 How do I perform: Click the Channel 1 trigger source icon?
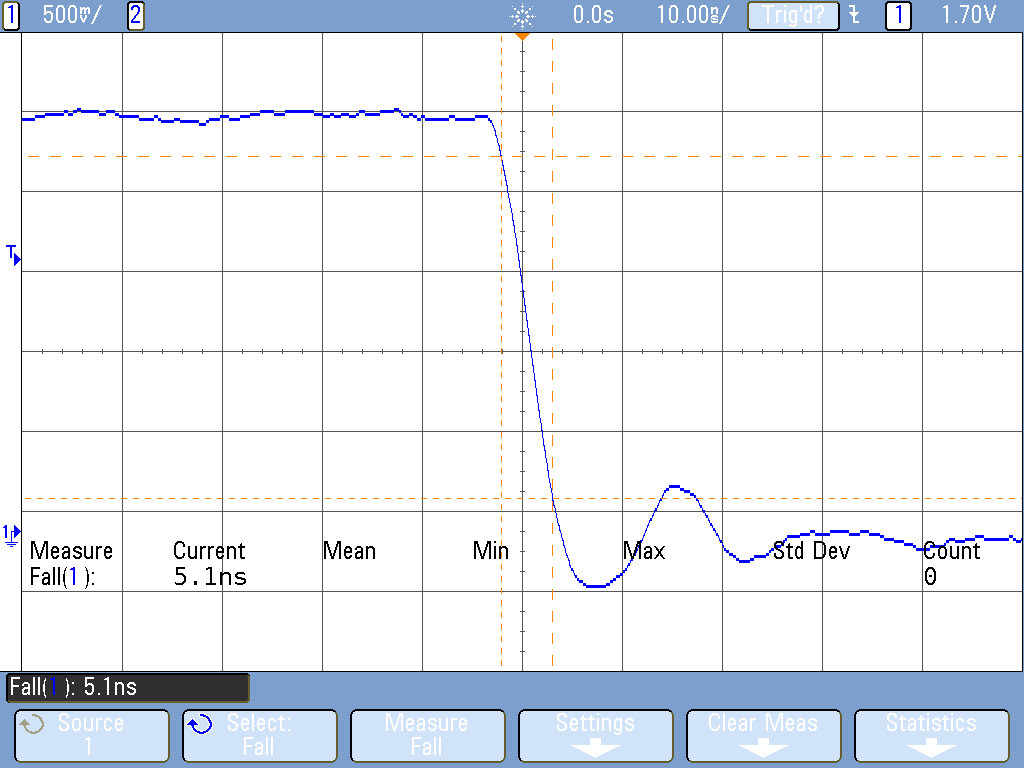(x=897, y=15)
